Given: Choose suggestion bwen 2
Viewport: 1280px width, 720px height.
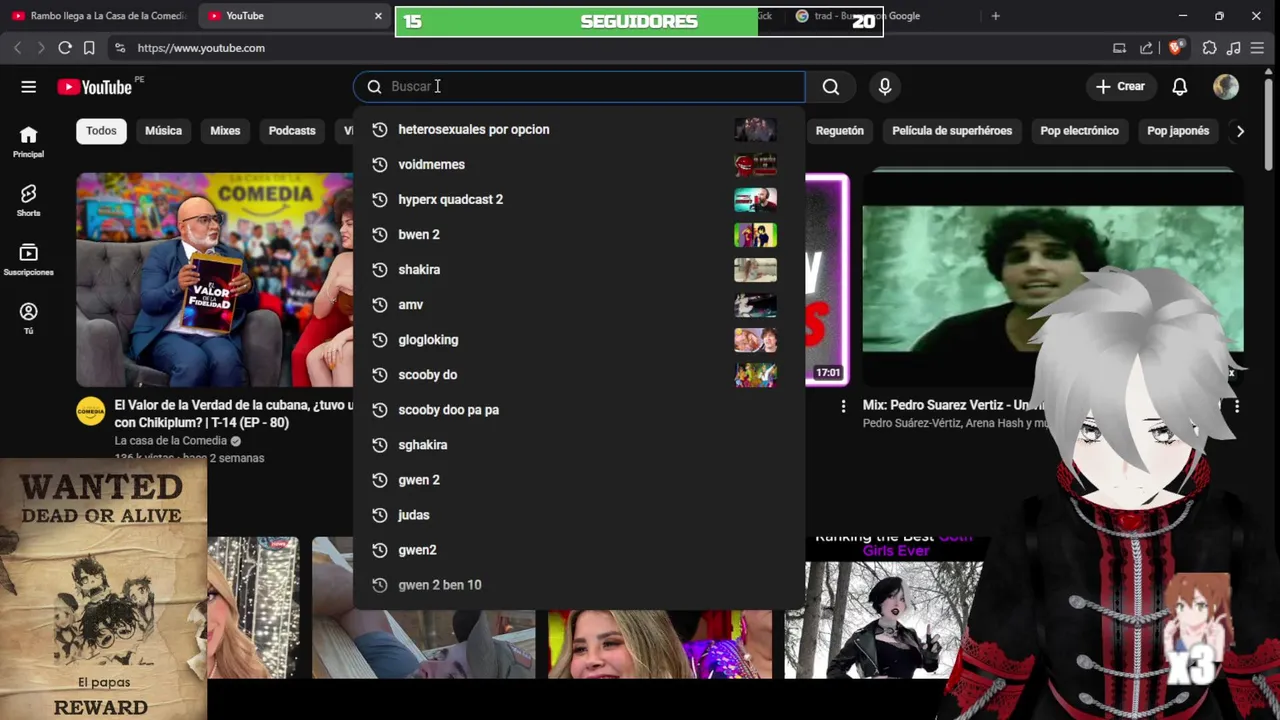Looking at the screenshot, I should [x=578, y=234].
